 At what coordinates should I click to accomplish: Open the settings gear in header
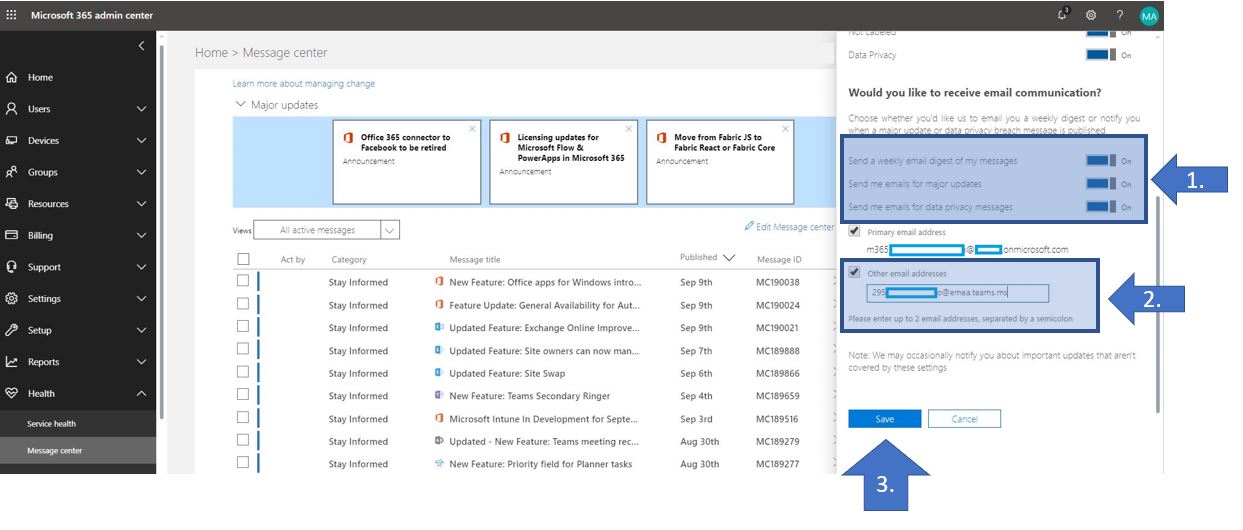point(1091,15)
